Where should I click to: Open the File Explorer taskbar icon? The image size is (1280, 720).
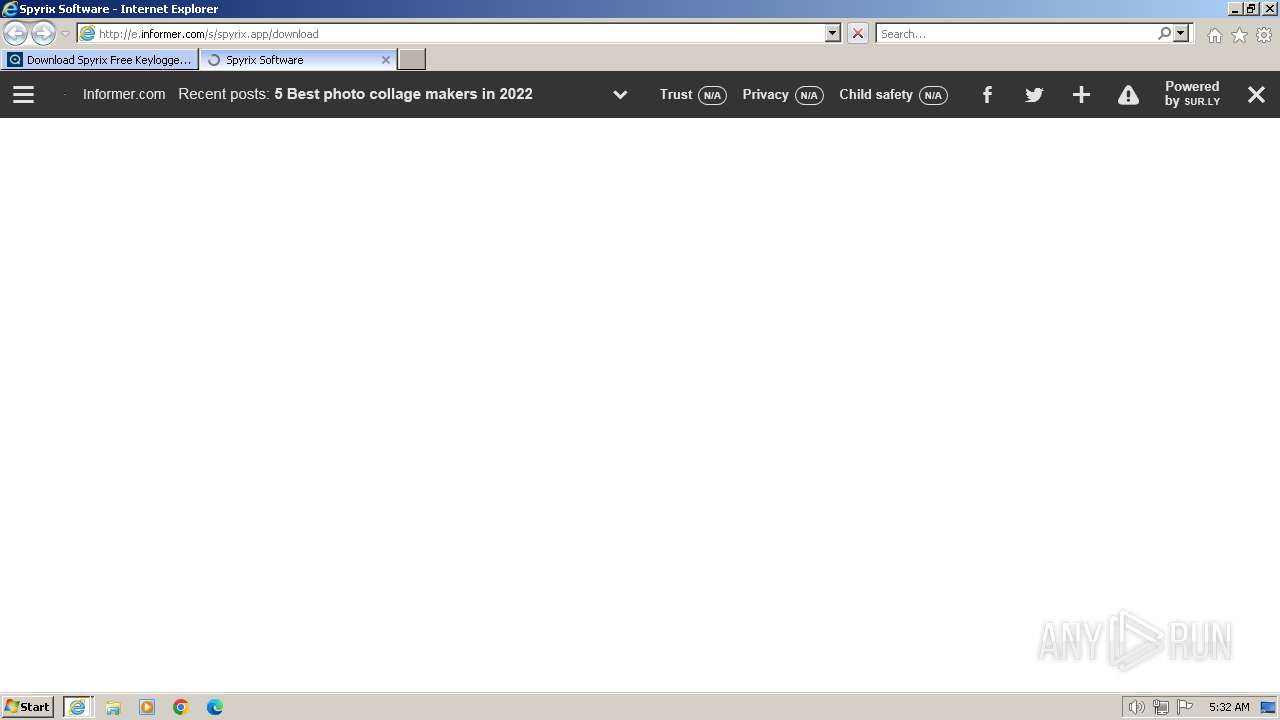[113, 707]
